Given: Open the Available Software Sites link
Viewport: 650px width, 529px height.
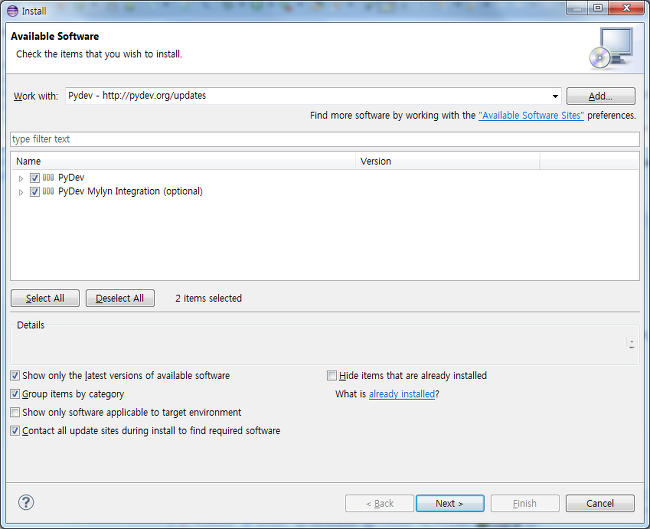Looking at the screenshot, I should [x=531, y=115].
